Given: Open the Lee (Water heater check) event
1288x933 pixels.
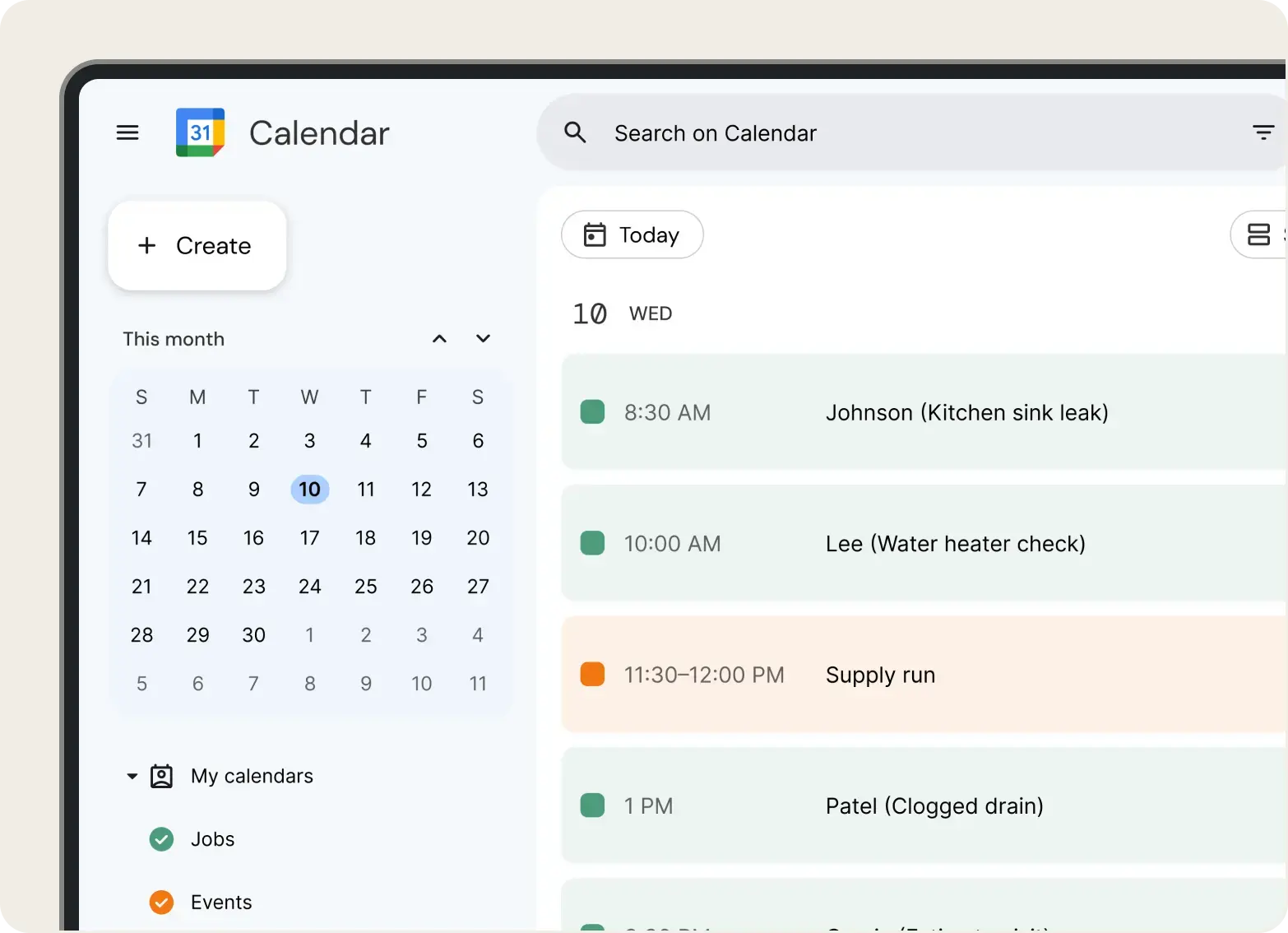Looking at the screenshot, I should click(x=924, y=543).
